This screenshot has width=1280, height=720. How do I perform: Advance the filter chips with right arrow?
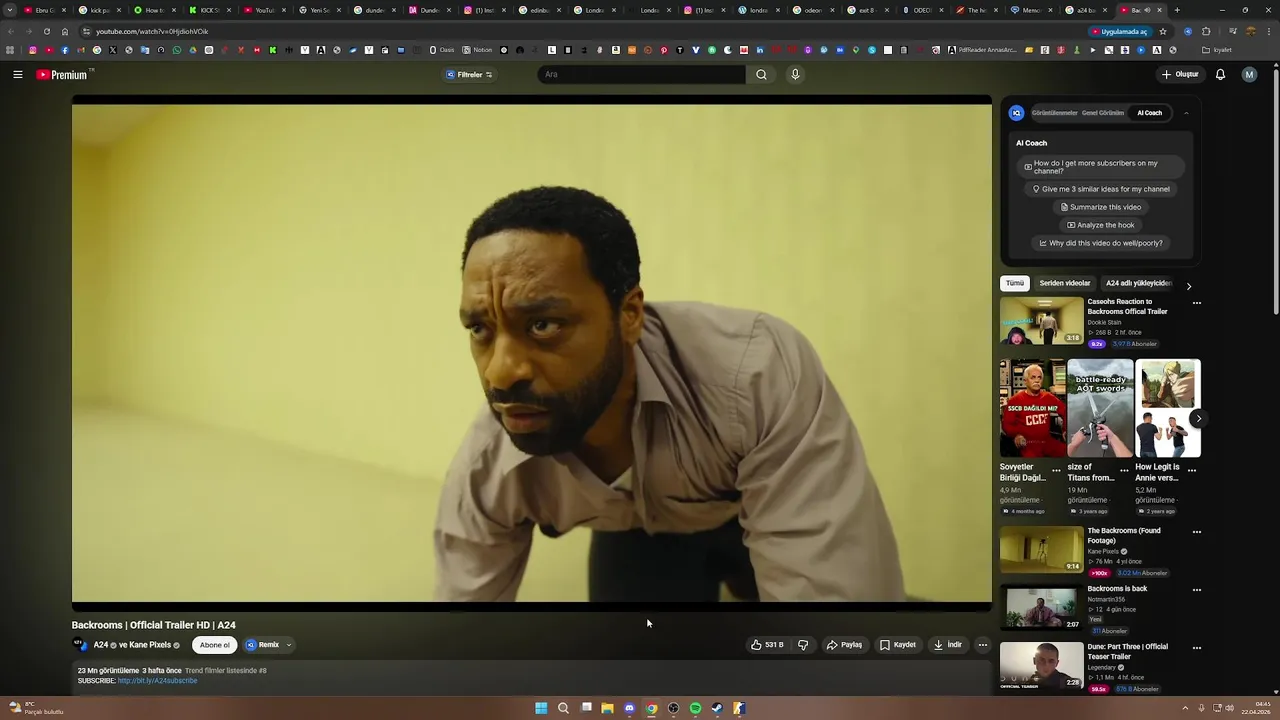pos(1189,286)
